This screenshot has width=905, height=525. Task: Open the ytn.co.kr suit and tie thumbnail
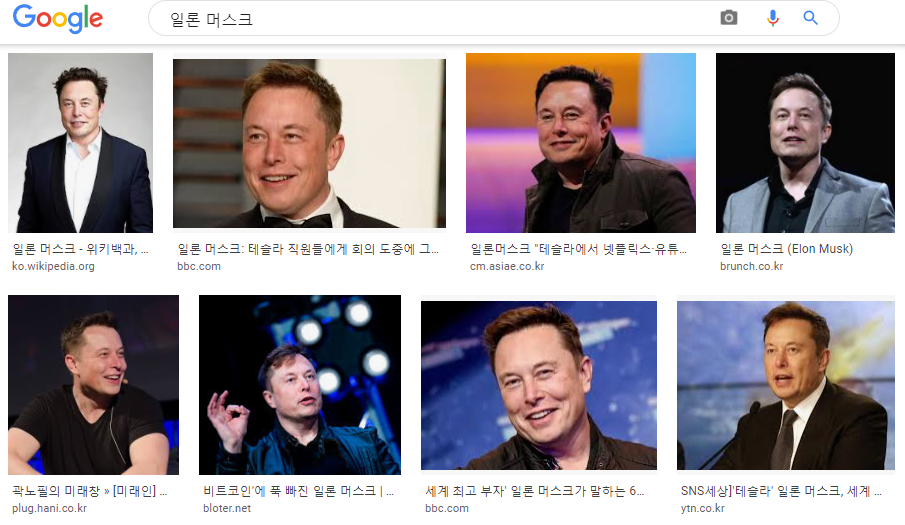click(786, 385)
